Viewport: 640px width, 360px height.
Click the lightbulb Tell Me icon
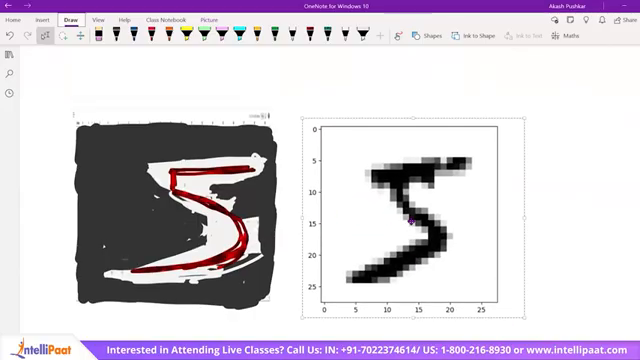coord(586,20)
